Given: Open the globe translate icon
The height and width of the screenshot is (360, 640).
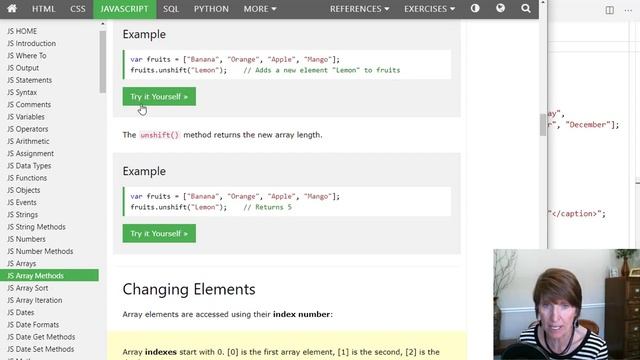Looking at the screenshot, I should pos(500,9).
